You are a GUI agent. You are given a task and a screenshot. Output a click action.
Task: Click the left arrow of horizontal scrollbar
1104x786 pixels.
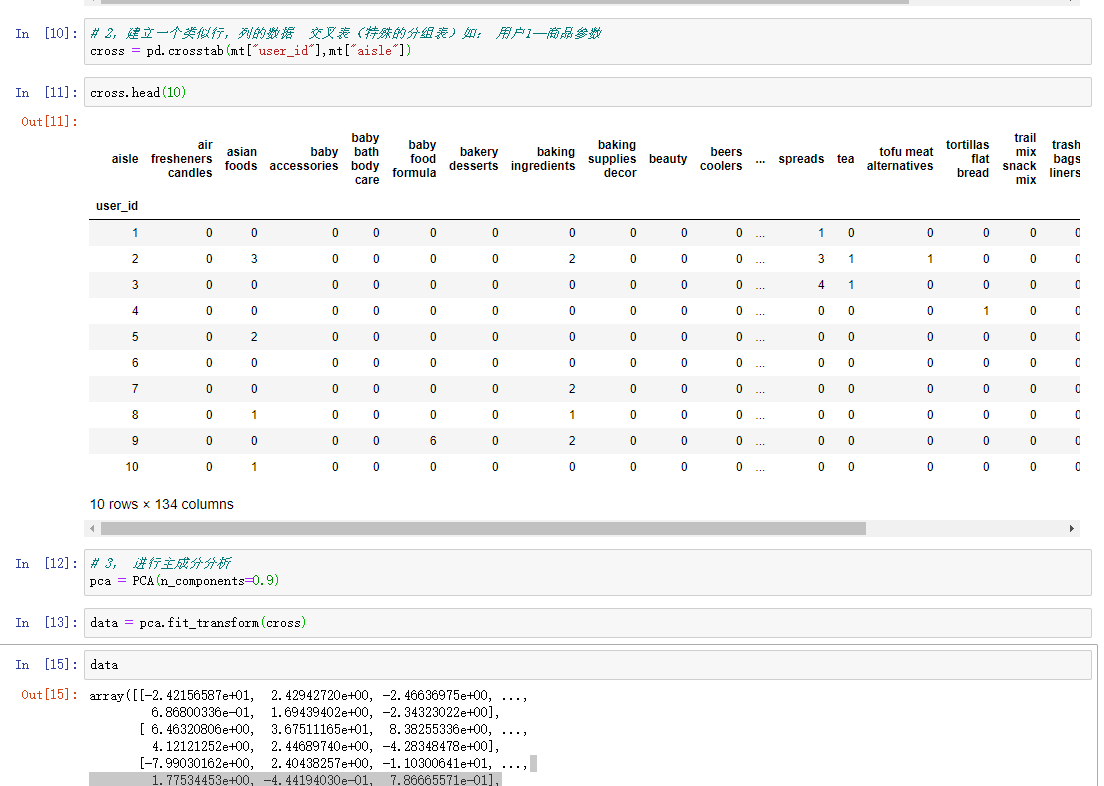coord(92,528)
